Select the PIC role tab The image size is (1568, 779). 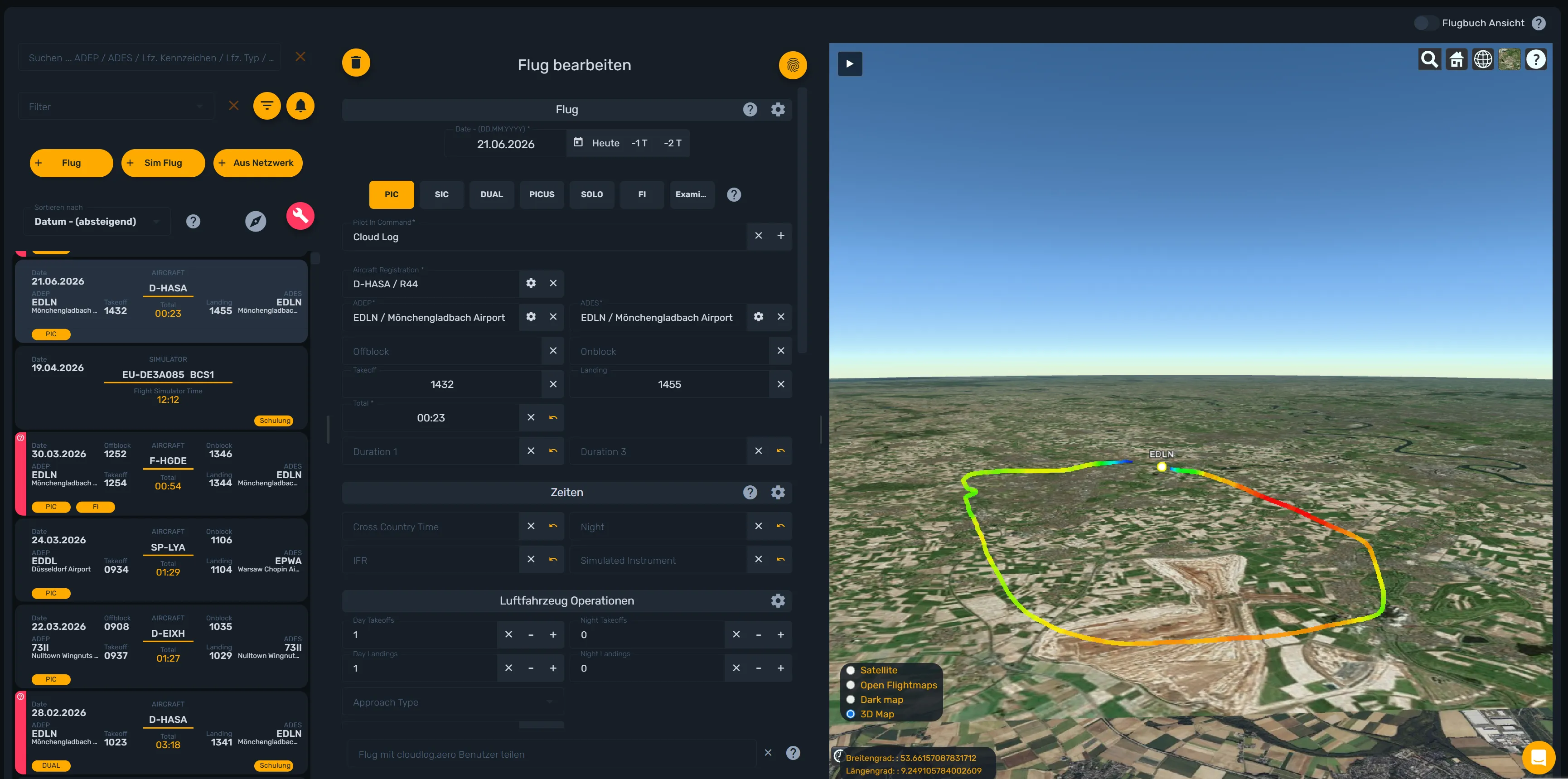(392, 194)
